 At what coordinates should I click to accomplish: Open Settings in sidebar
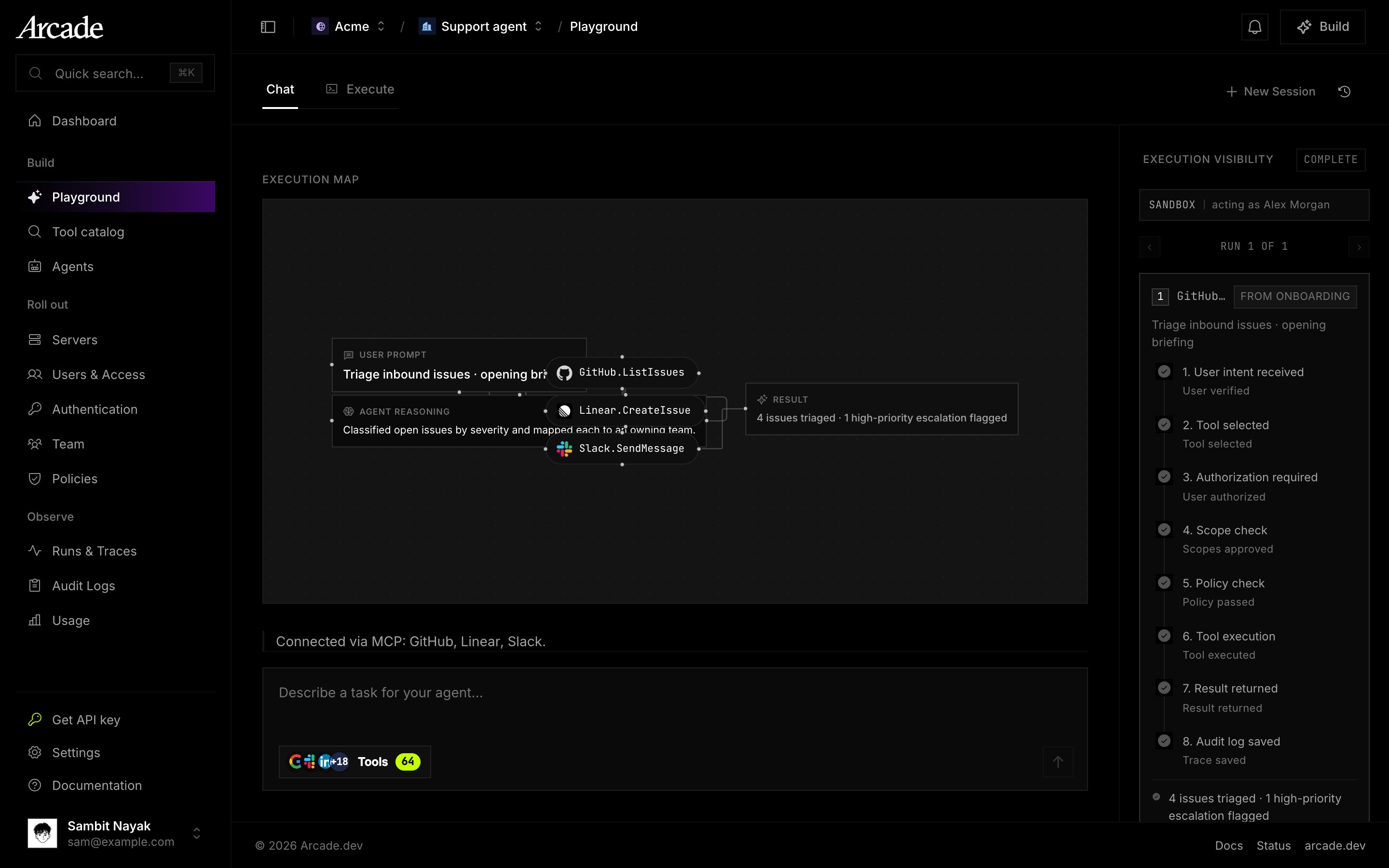click(x=115, y=753)
